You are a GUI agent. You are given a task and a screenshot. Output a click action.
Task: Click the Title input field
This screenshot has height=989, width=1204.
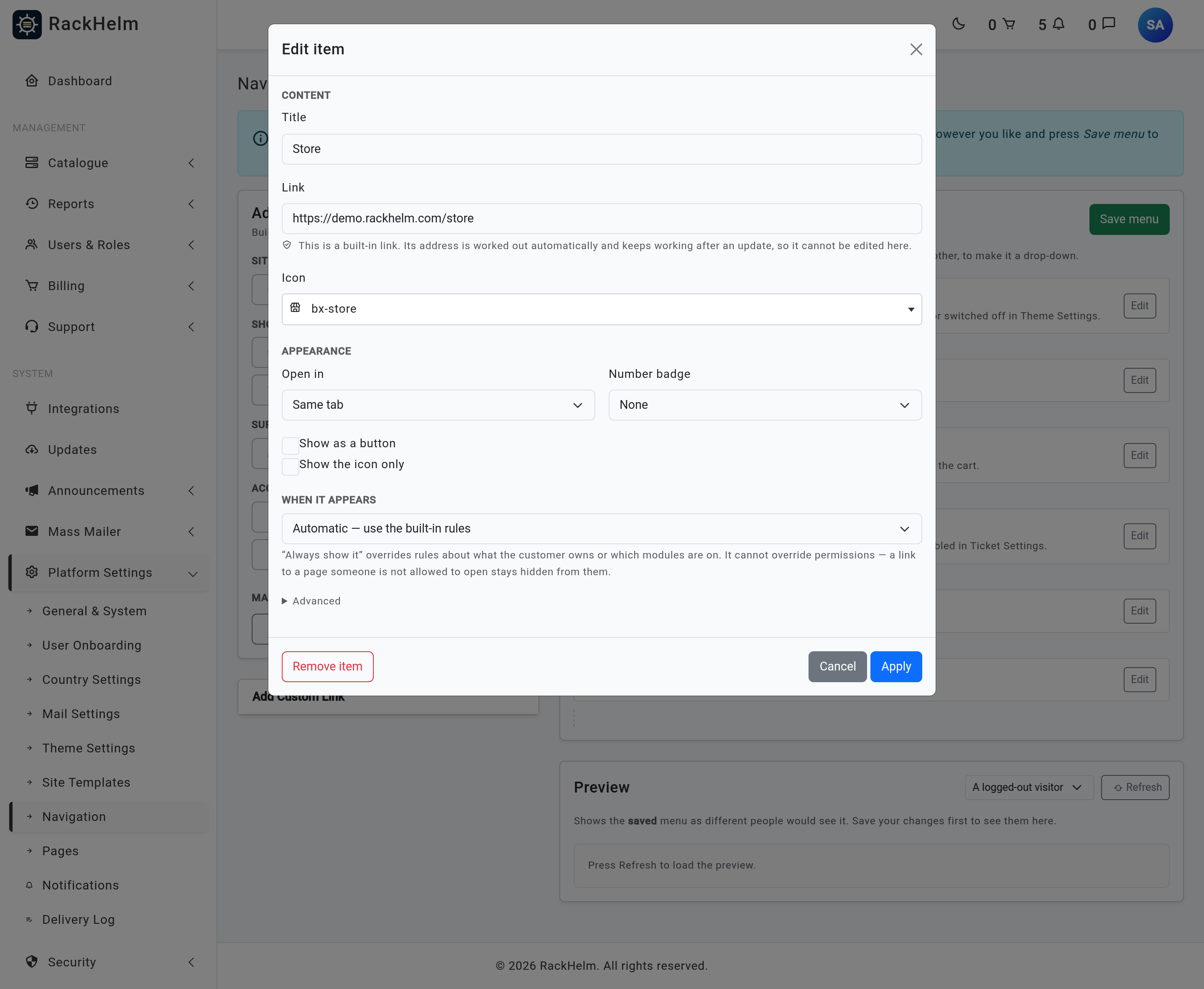[x=602, y=149]
